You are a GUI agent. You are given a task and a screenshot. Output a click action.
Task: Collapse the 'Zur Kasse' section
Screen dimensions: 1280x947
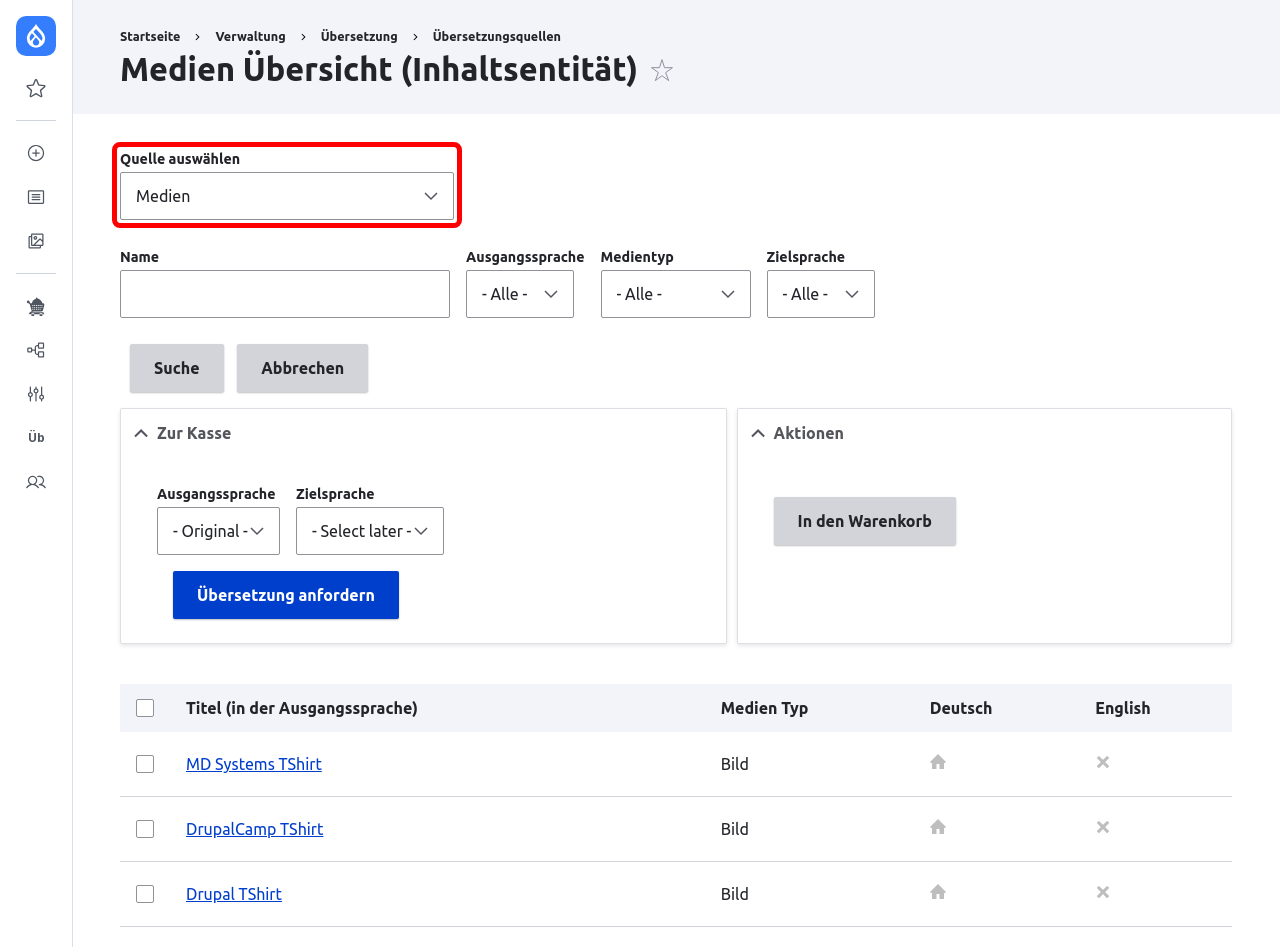(182, 433)
